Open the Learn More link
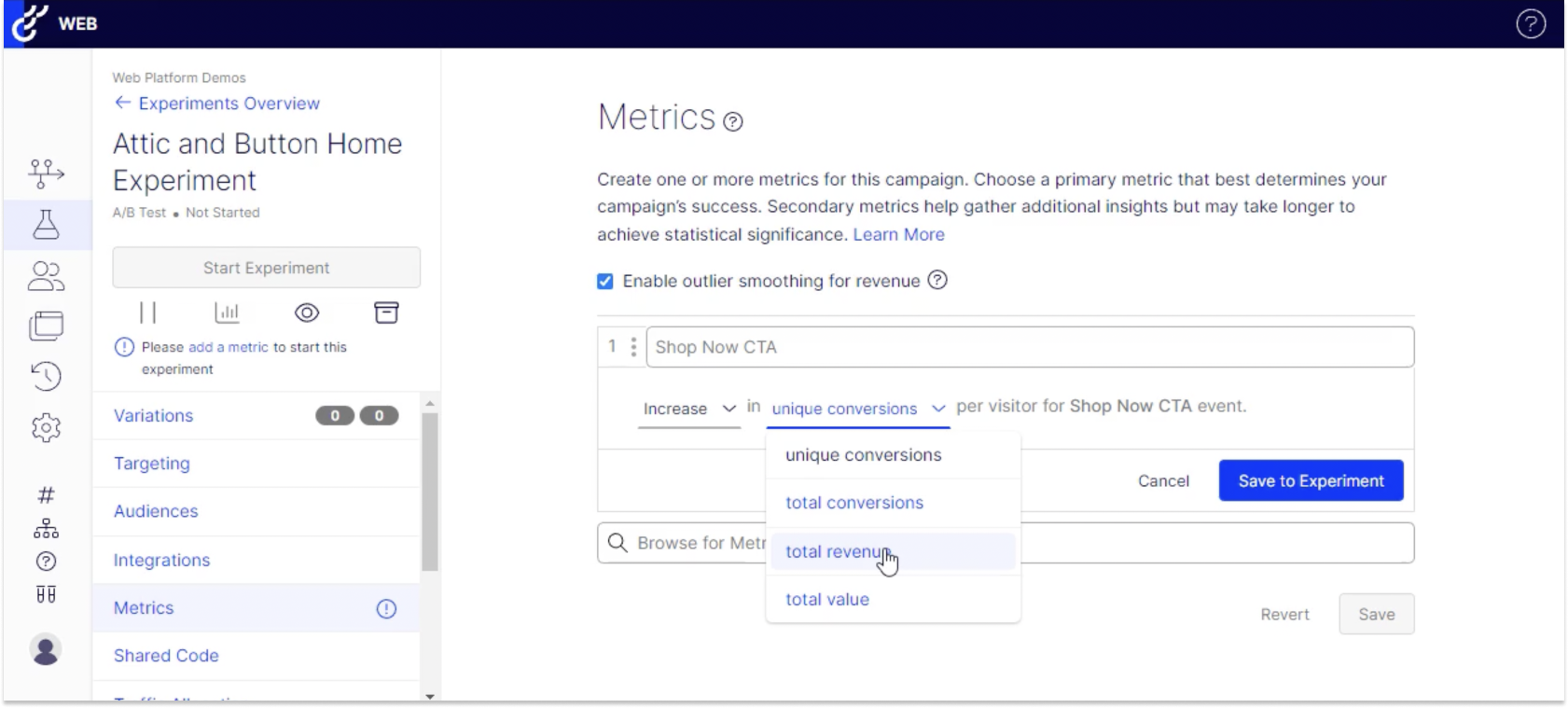 (x=898, y=234)
